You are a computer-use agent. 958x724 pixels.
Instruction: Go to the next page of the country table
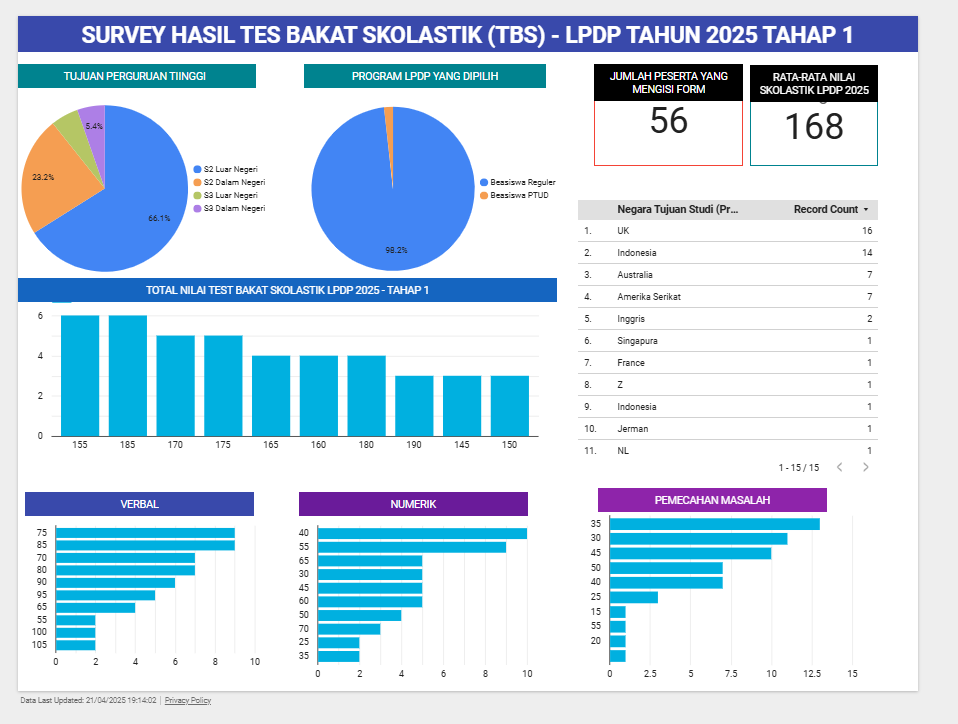coord(865,467)
